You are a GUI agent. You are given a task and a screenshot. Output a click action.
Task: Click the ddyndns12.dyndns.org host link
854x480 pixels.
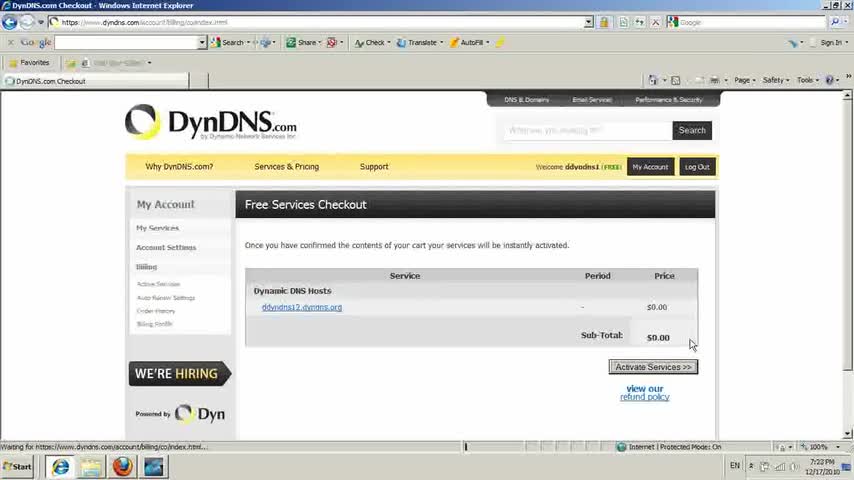(x=302, y=307)
